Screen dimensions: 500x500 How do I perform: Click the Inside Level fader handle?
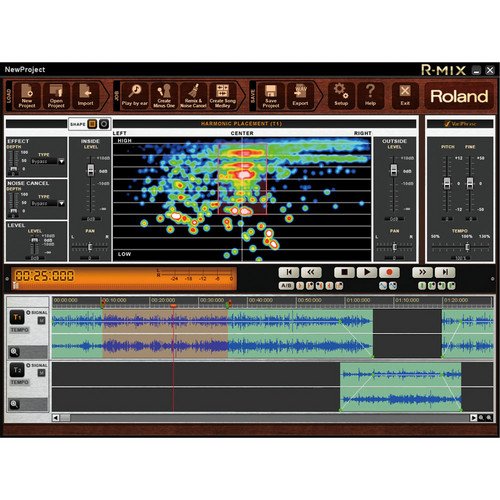(91, 170)
